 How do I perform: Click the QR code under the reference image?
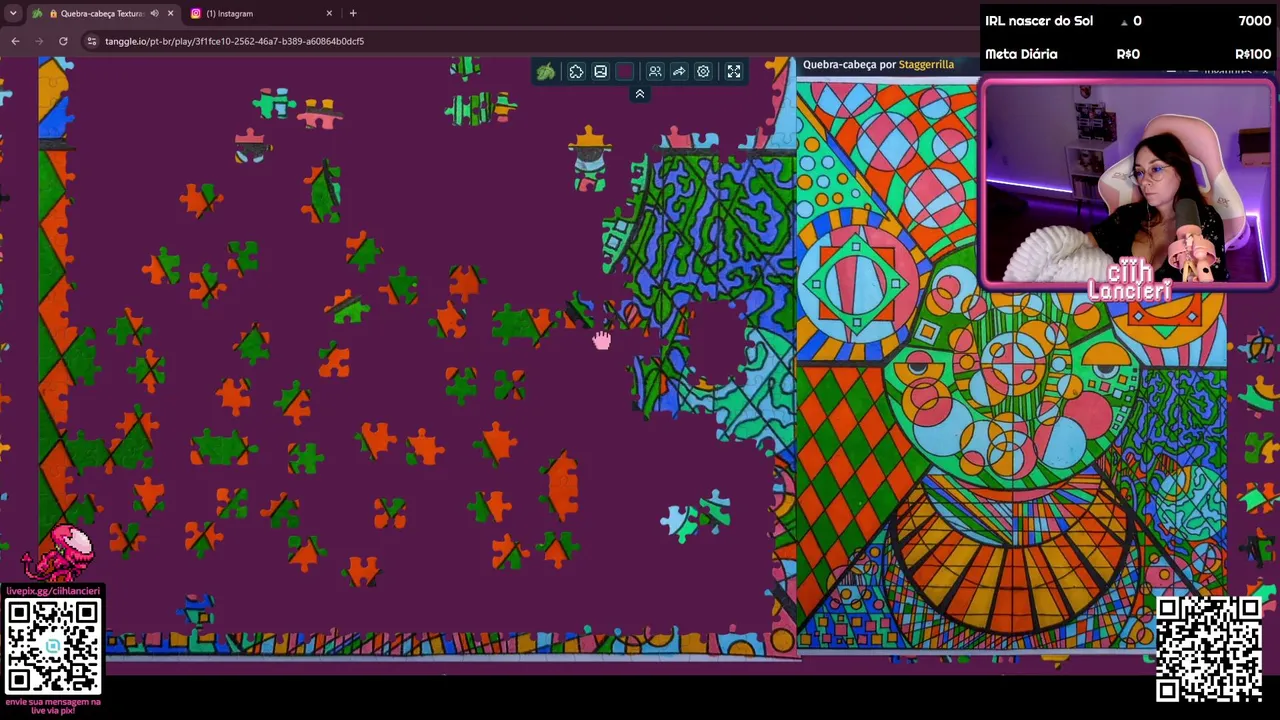1208,649
